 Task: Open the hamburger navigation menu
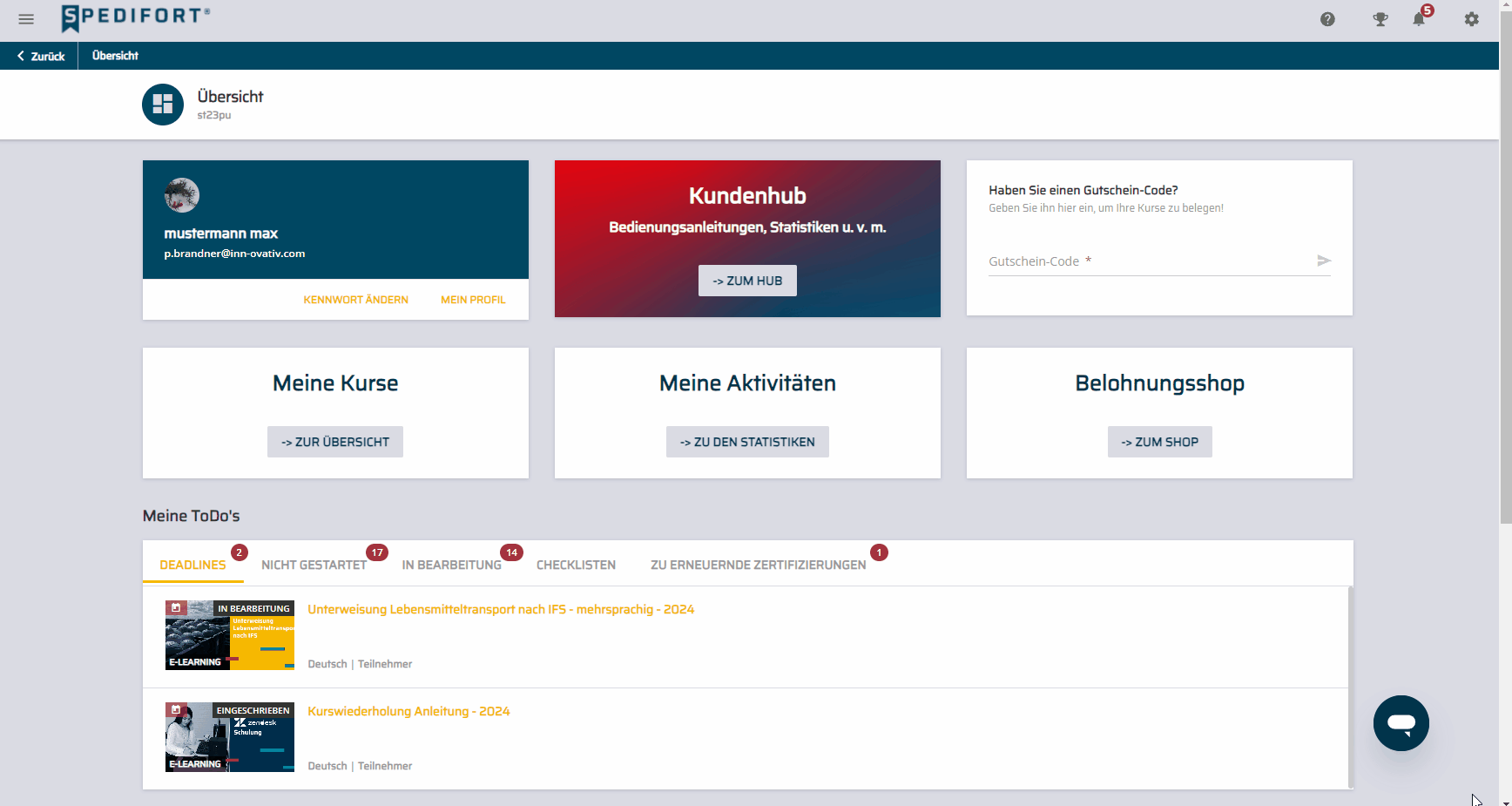26,19
